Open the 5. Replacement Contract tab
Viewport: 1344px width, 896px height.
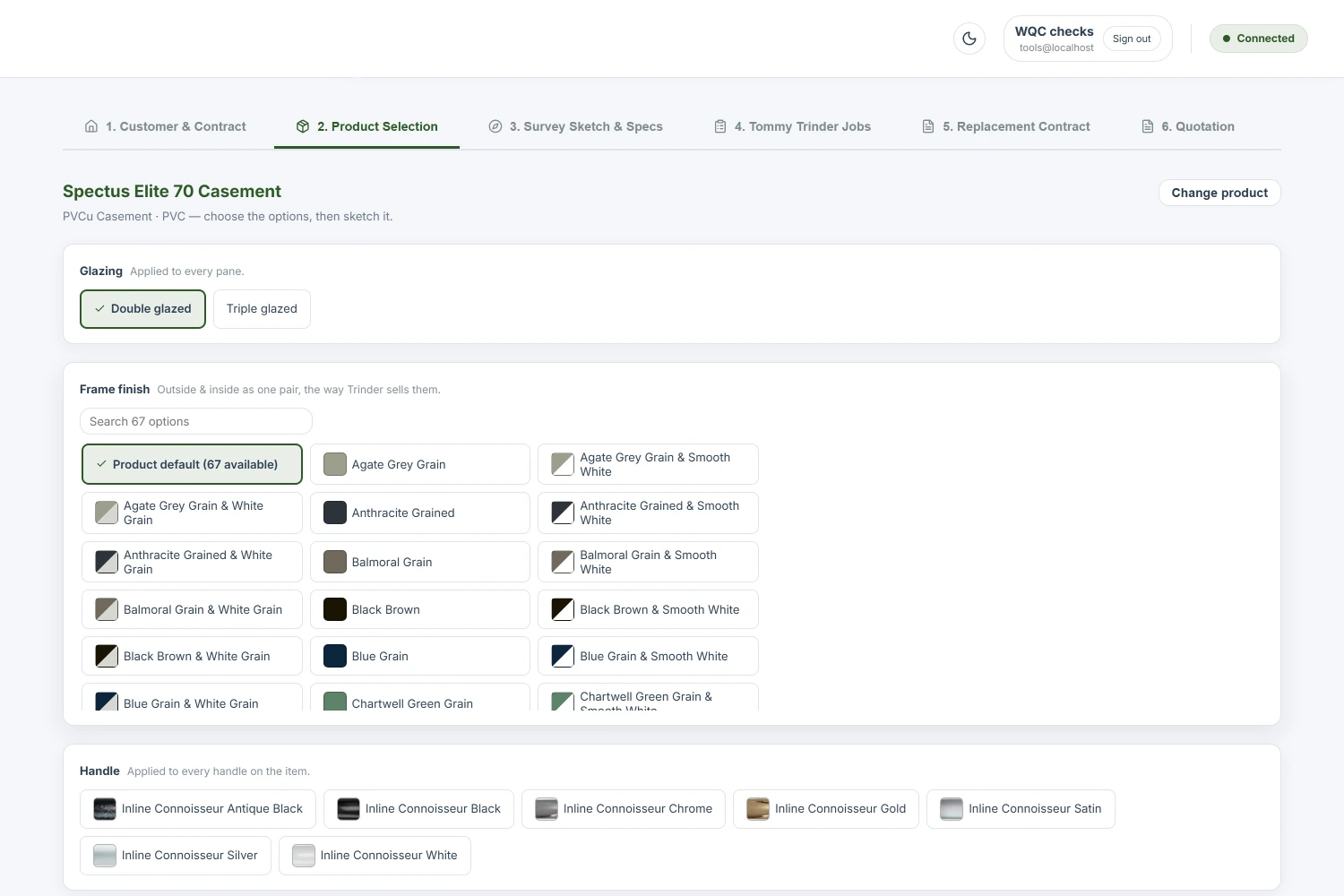[1005, 126]
